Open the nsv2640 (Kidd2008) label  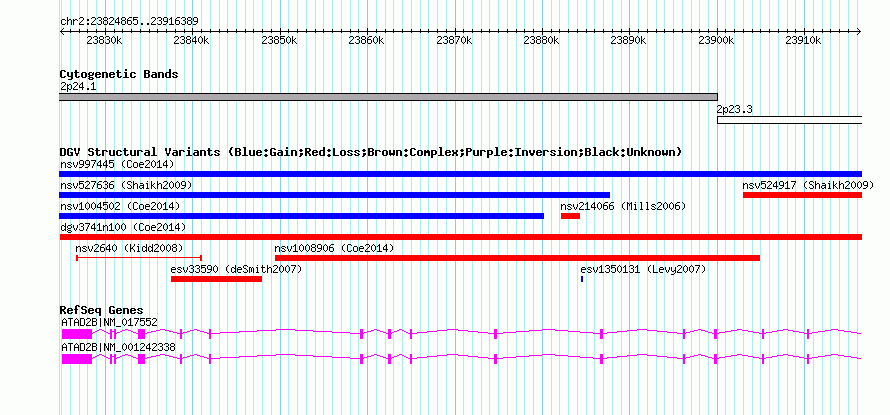(x=129, y=248)
